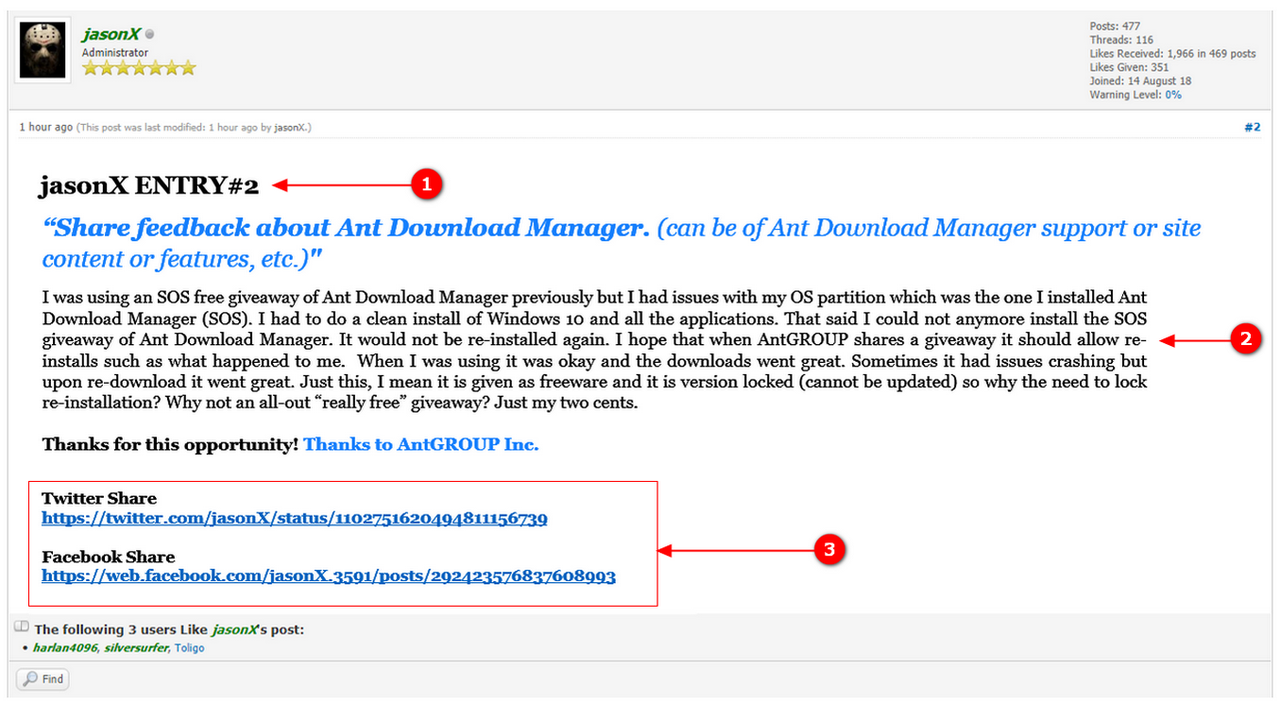Click the administrator star rating row
1280x706 pixels.
tap(138, 68)
